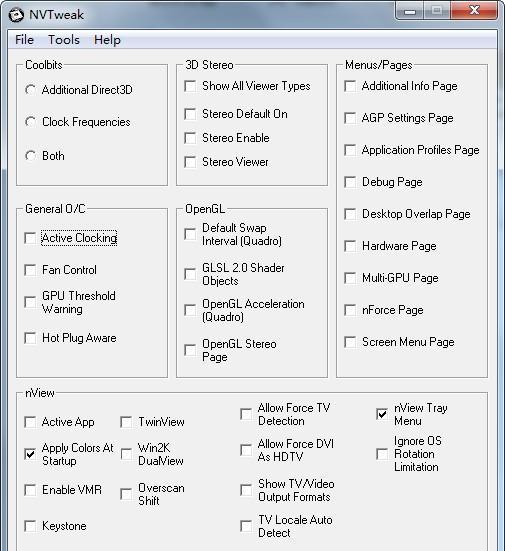This screenshot has width=505, height=551.
Task: Enable Ignore OS Rotation Limitation
Action: point(382,454)
